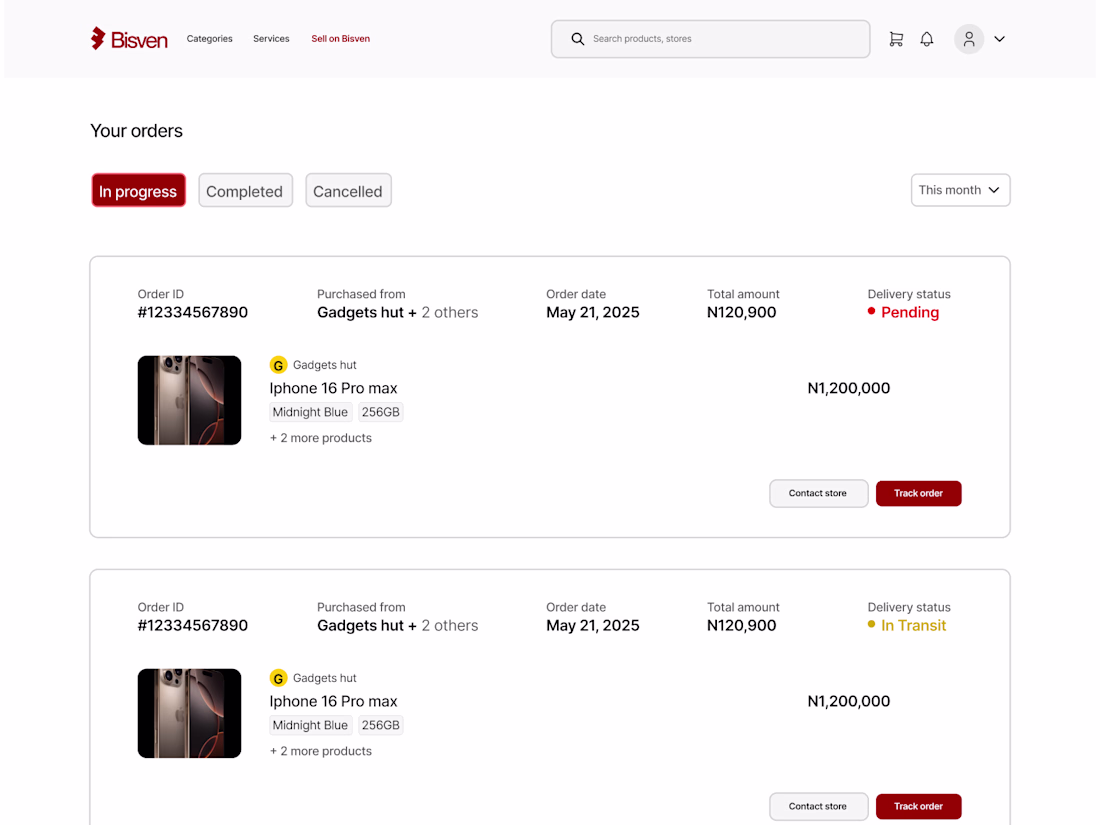1100x825 pixels.
Task: Click N120,900 total in Pending order
Action: click(x=742, y=312)
